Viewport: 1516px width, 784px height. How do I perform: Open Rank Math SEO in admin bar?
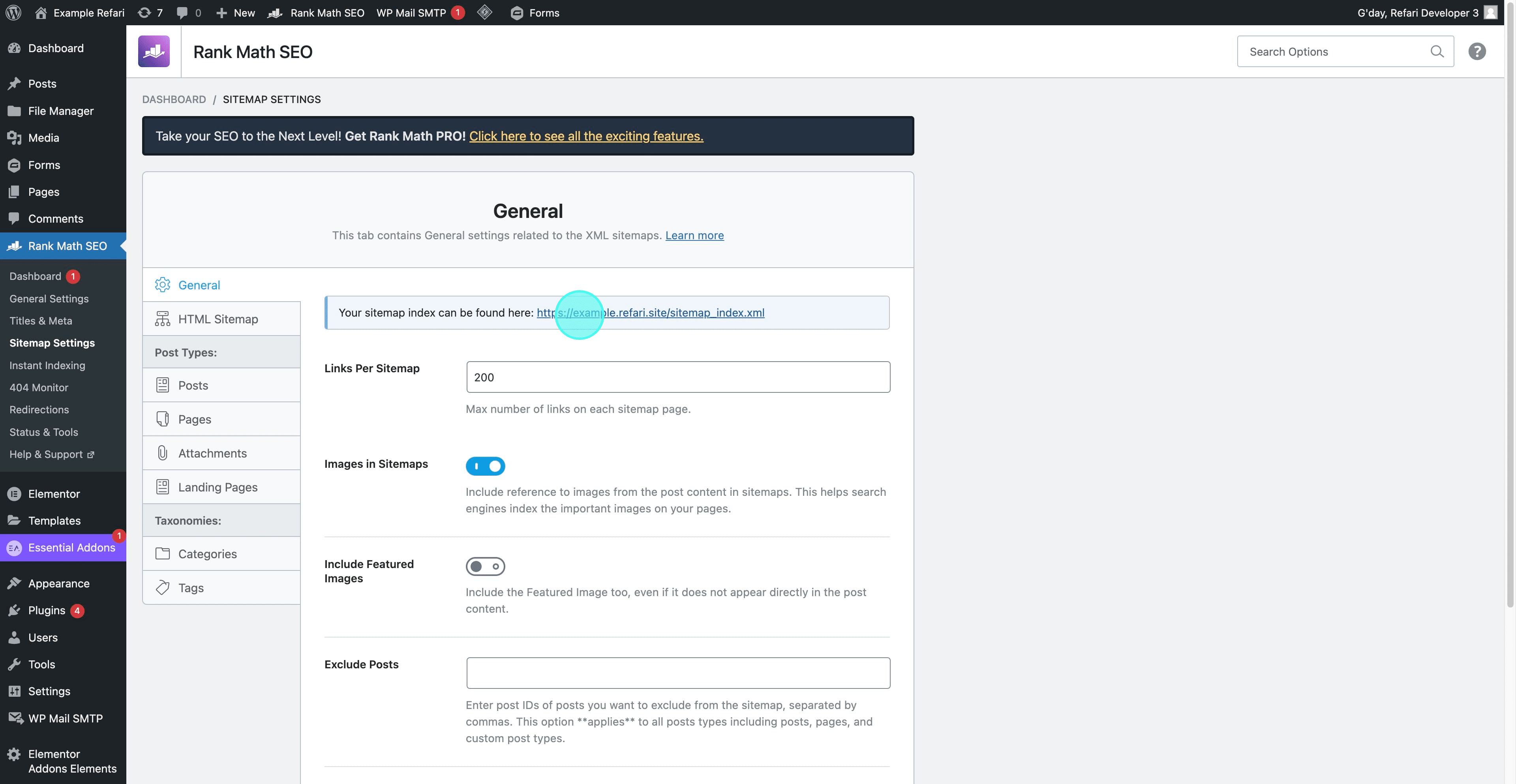coord(315,12)
